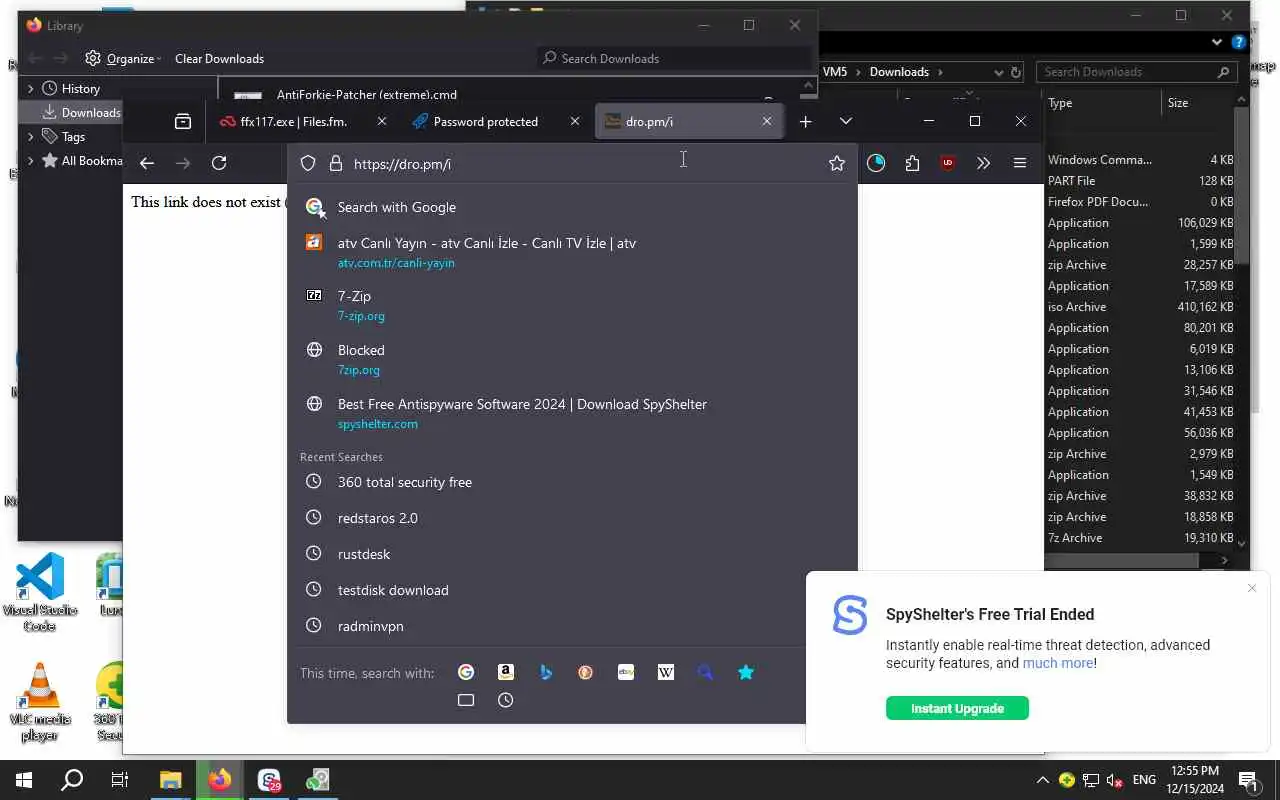Open File Explorer from taskbar
This screenshot has height=800, width=1280.
coord(171,780)
